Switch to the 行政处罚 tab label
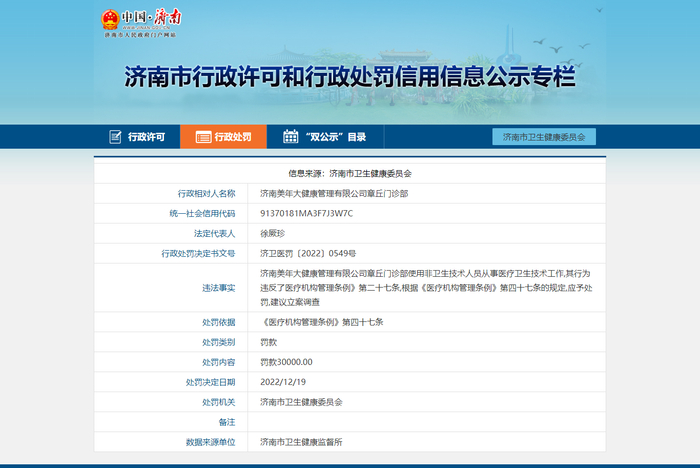Screen dimensions: 700x468 click(x=233, y=137)
